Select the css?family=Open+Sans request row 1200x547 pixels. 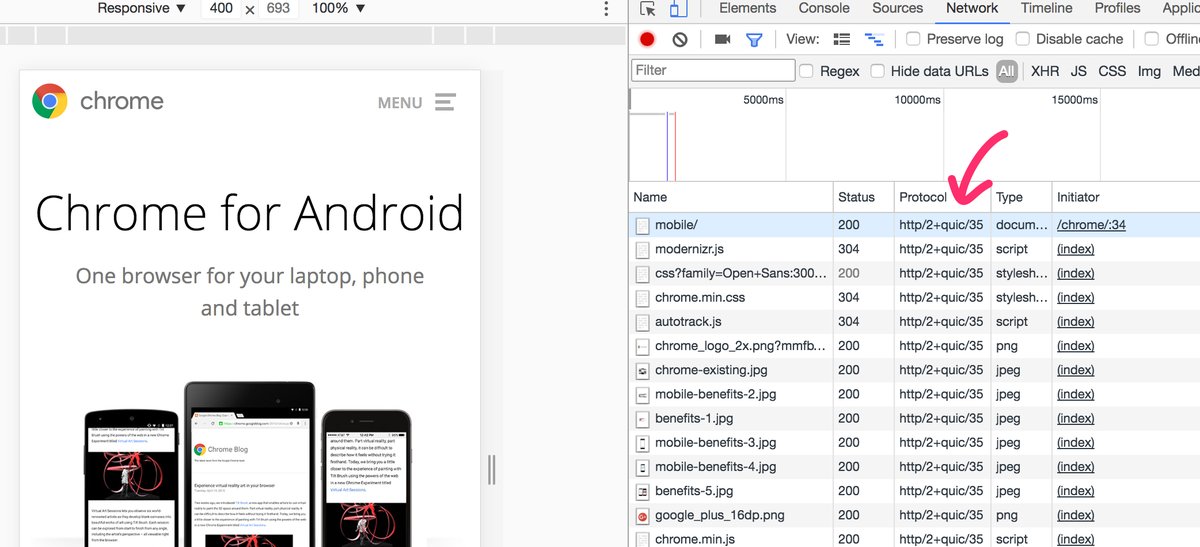(915, 273)
